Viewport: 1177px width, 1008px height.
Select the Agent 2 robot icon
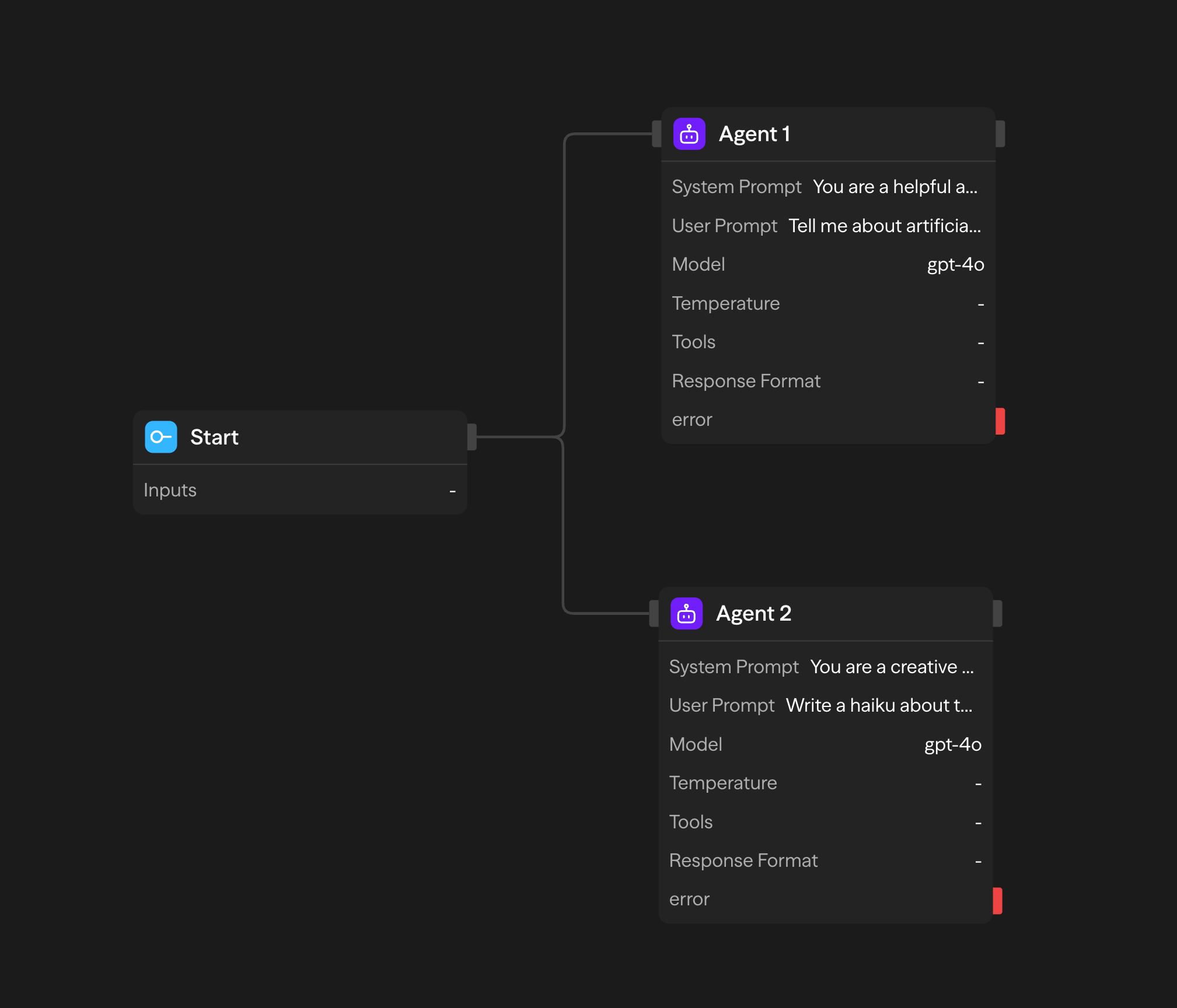[x=687, y=613]
